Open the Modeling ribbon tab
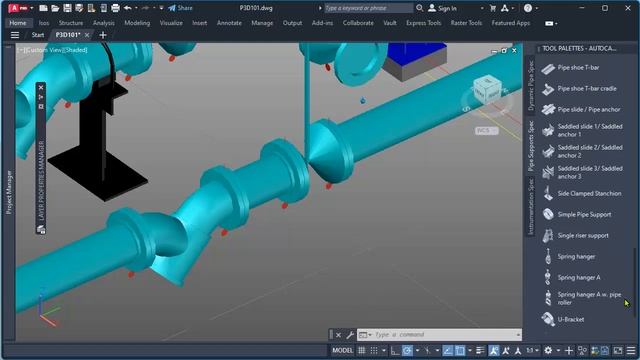640x360 pixels. pos(137,23)
